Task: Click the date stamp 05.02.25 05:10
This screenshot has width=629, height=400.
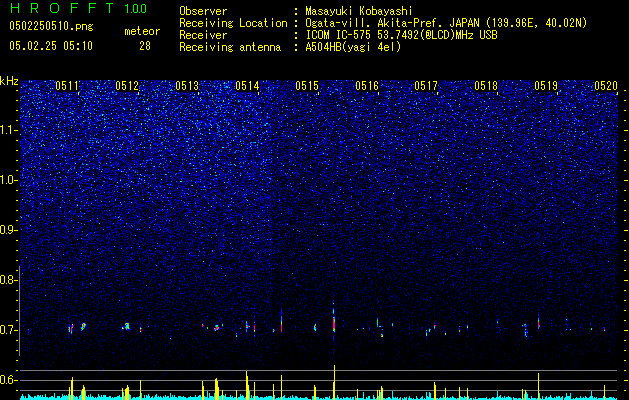Action: tap(51, 46)
